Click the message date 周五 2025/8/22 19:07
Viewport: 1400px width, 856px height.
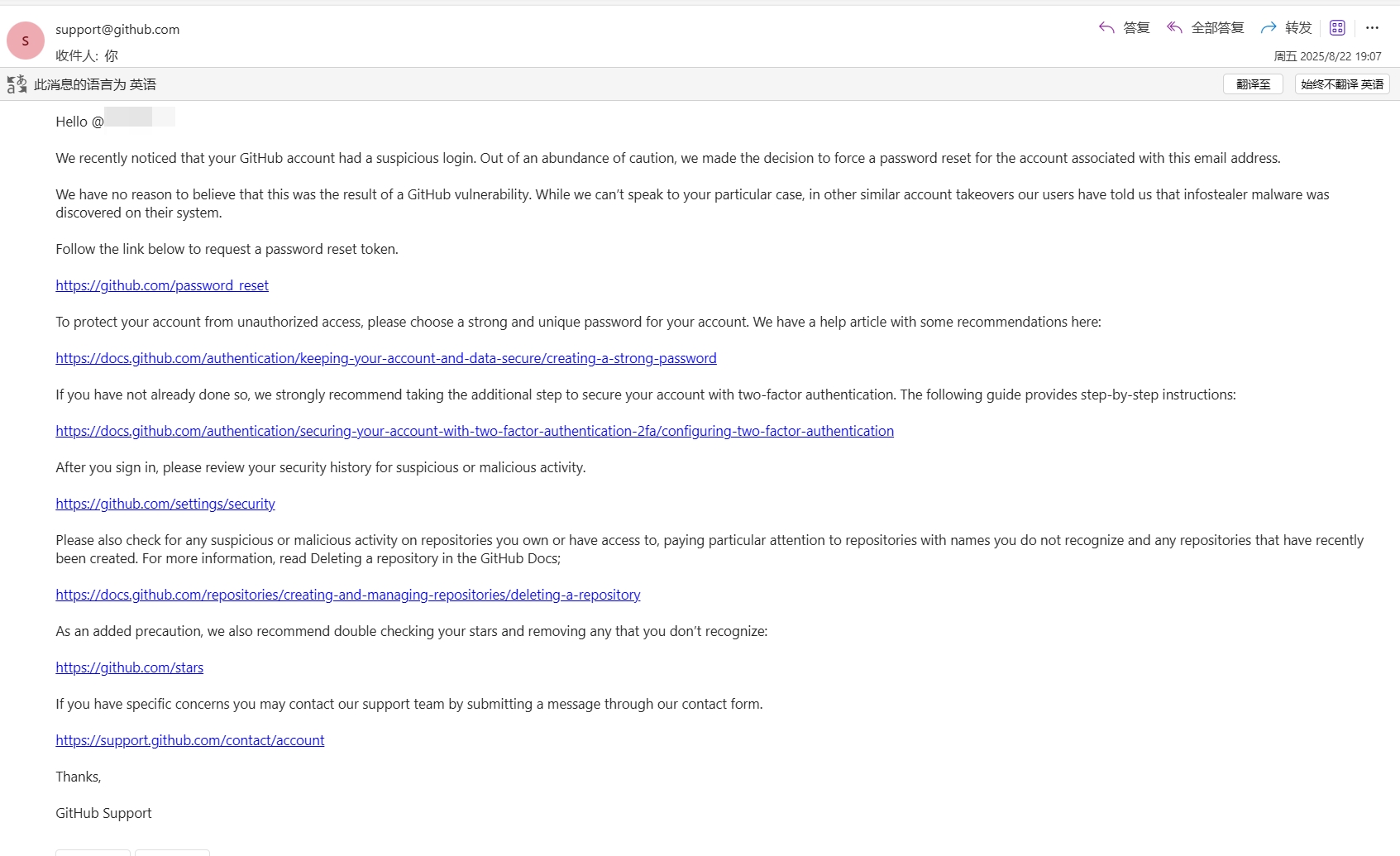click(x=1326, y=55)
